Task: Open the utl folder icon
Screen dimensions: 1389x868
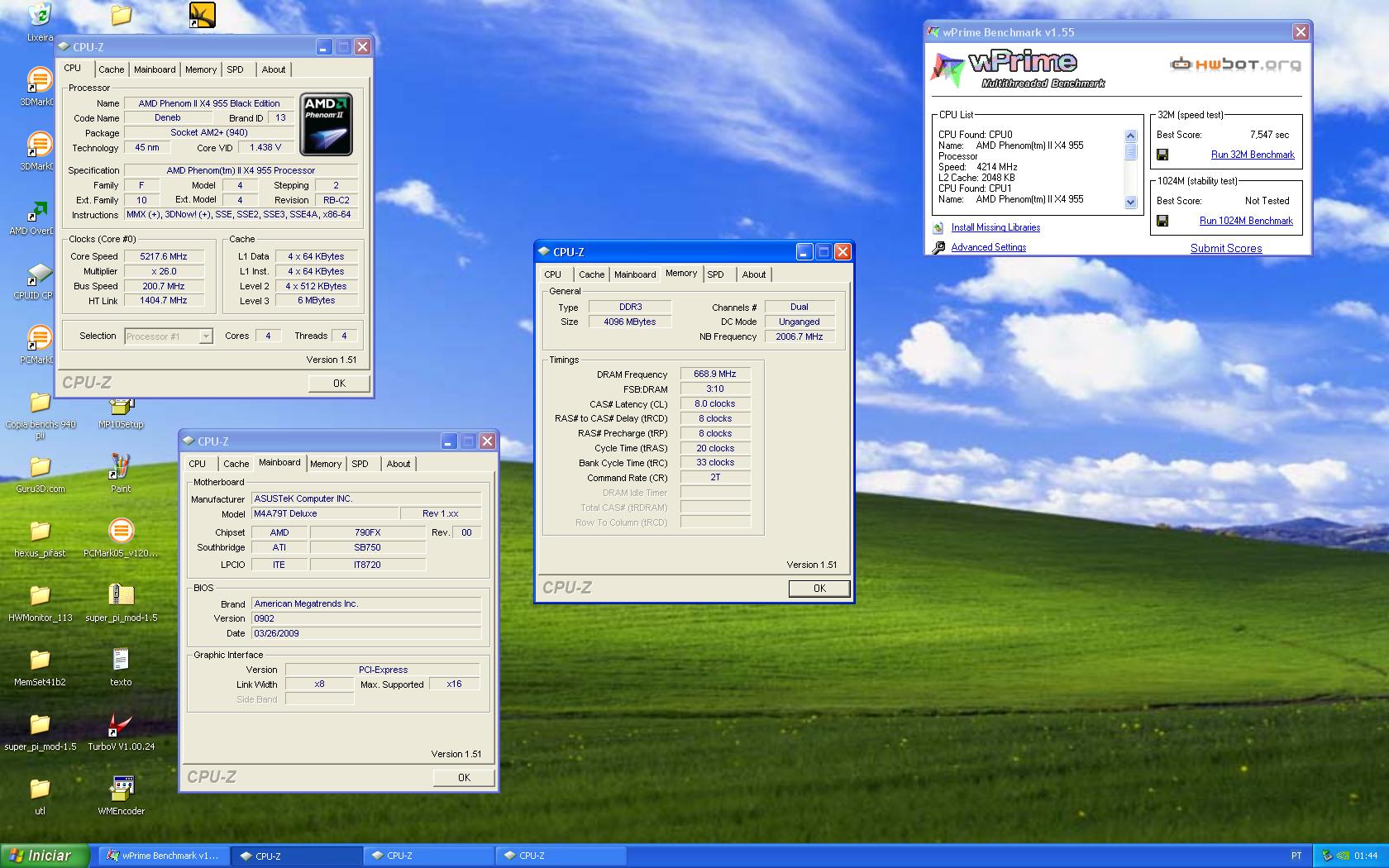Action: (40, 789)
